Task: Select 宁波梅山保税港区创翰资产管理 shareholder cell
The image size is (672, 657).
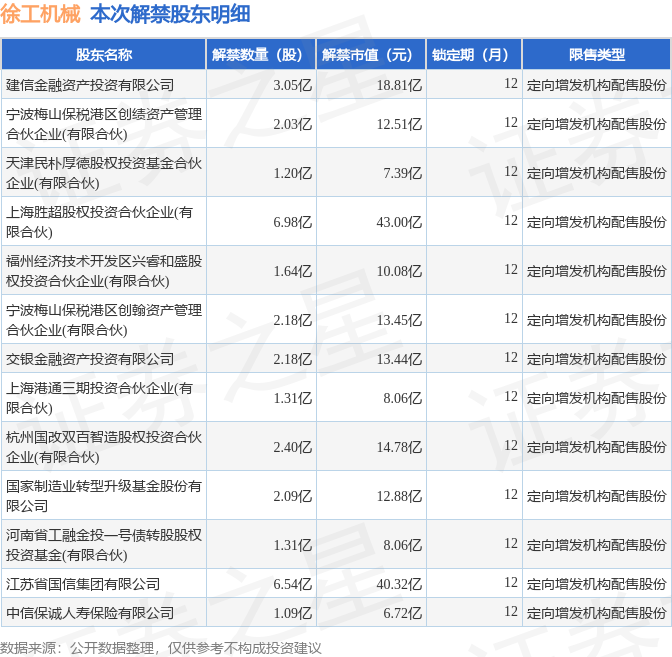Action: click(x=104, y=319)
